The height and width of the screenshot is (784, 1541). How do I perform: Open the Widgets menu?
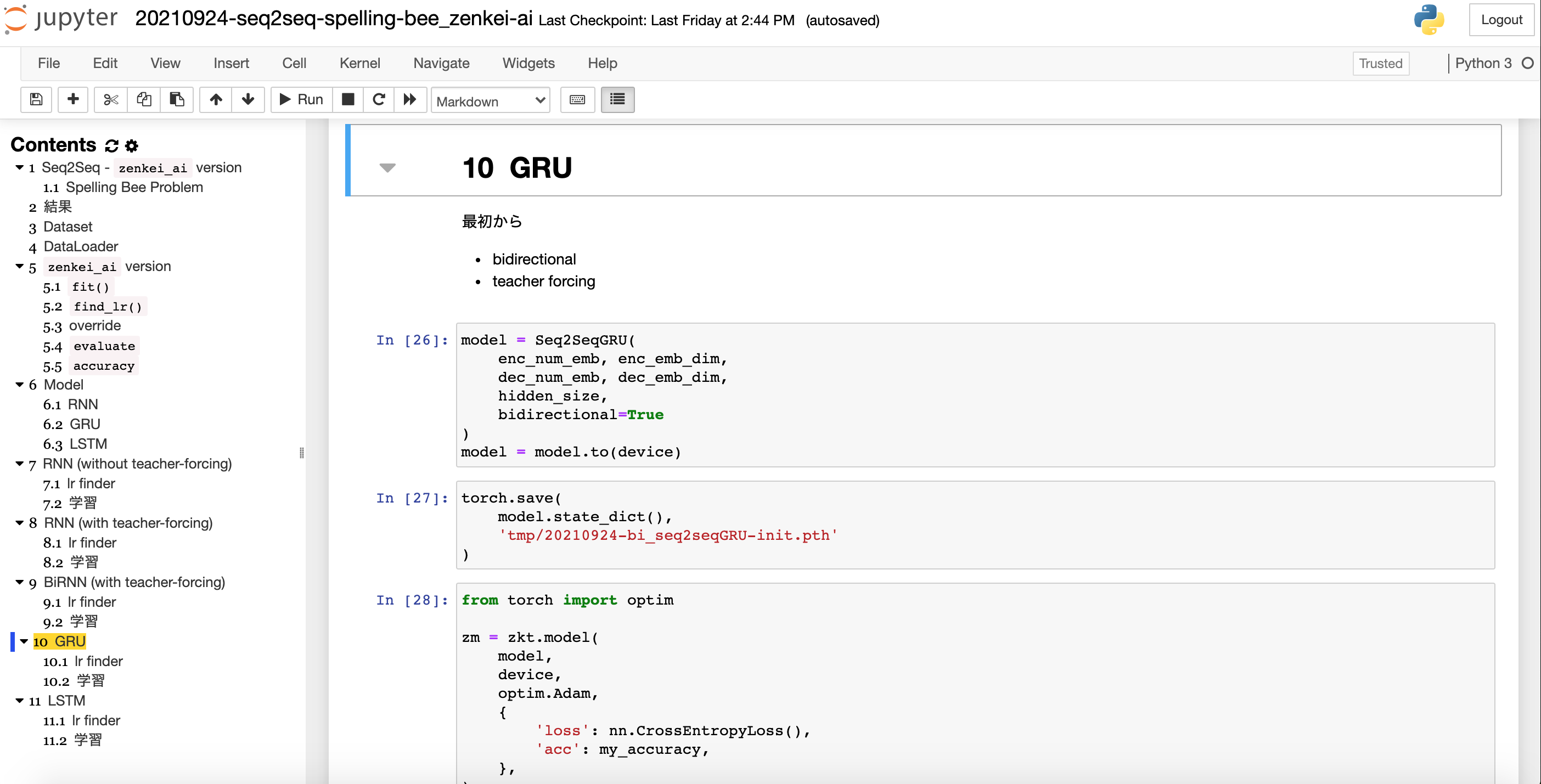[x=528, y=64]
